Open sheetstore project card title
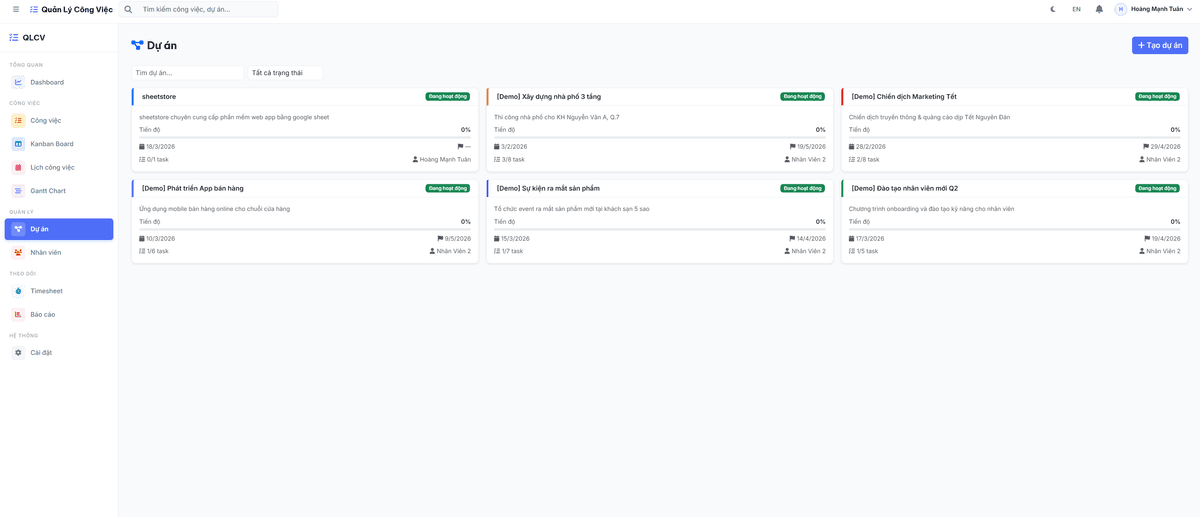The image size is (1200, 517). pos(159,96)
